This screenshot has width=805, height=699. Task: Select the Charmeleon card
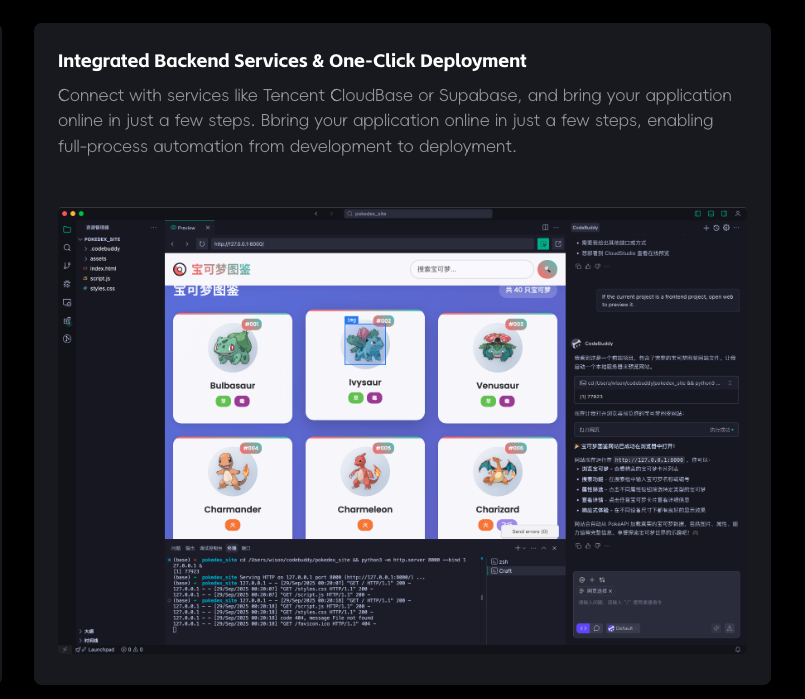point(365,488)
